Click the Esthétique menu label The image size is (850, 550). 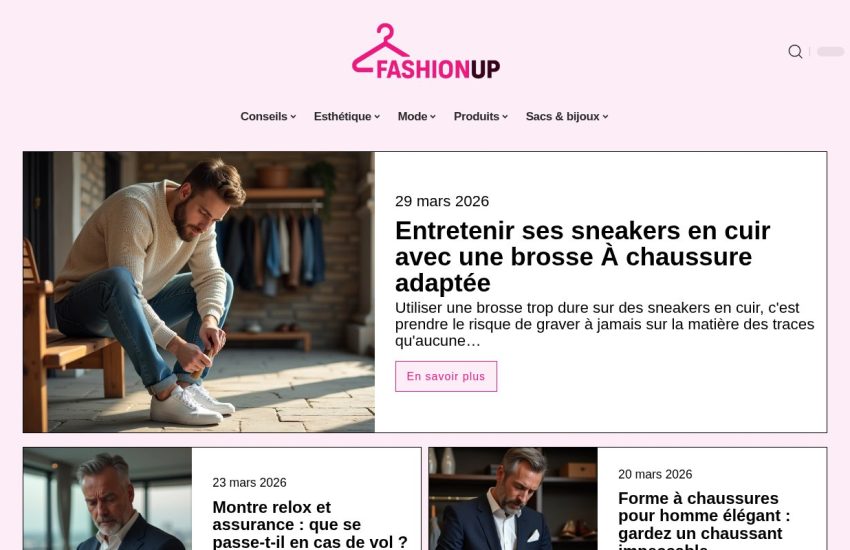(x=343, y=117)
